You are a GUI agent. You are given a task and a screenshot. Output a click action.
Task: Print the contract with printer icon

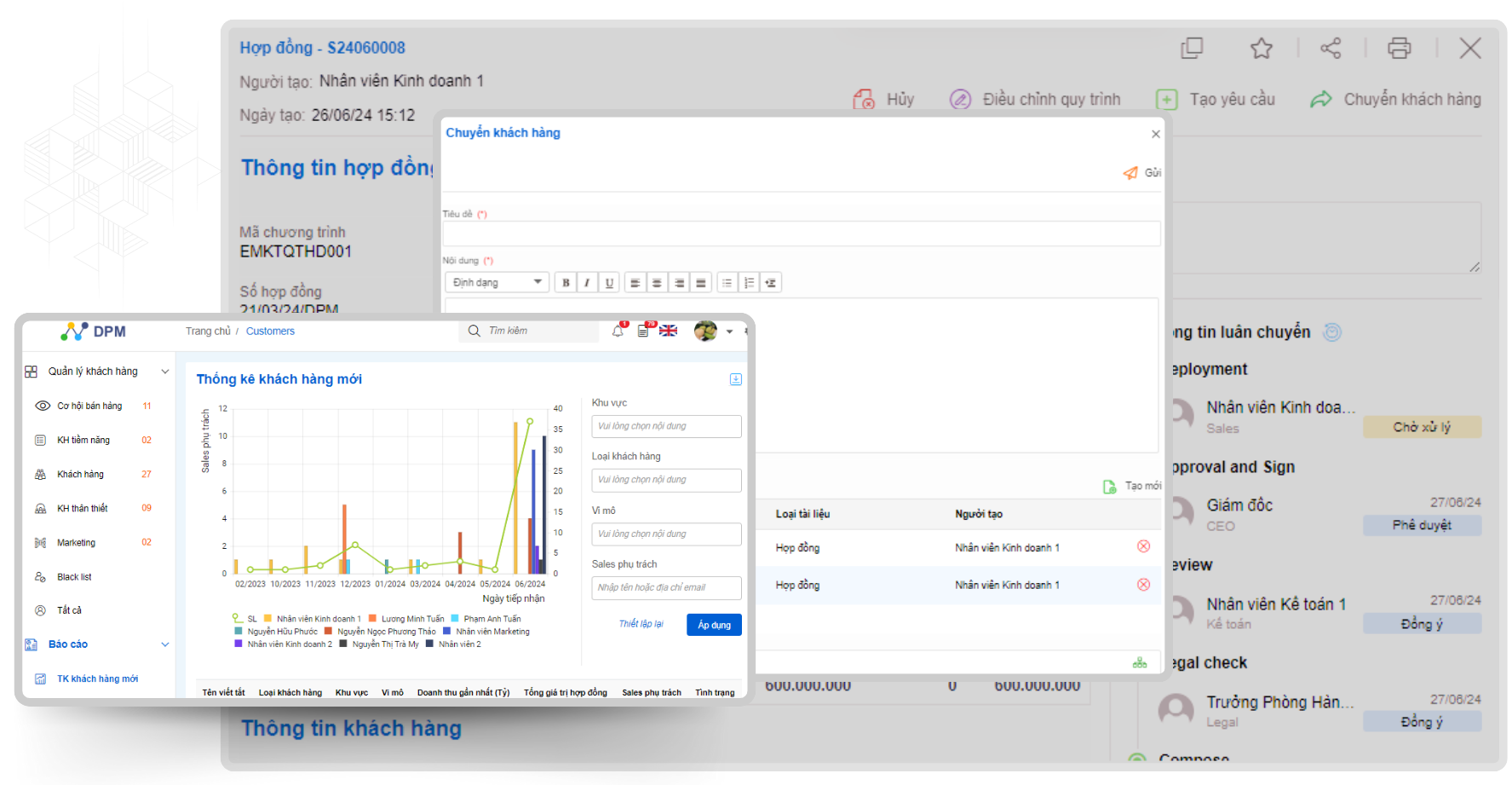(1399, 49)
